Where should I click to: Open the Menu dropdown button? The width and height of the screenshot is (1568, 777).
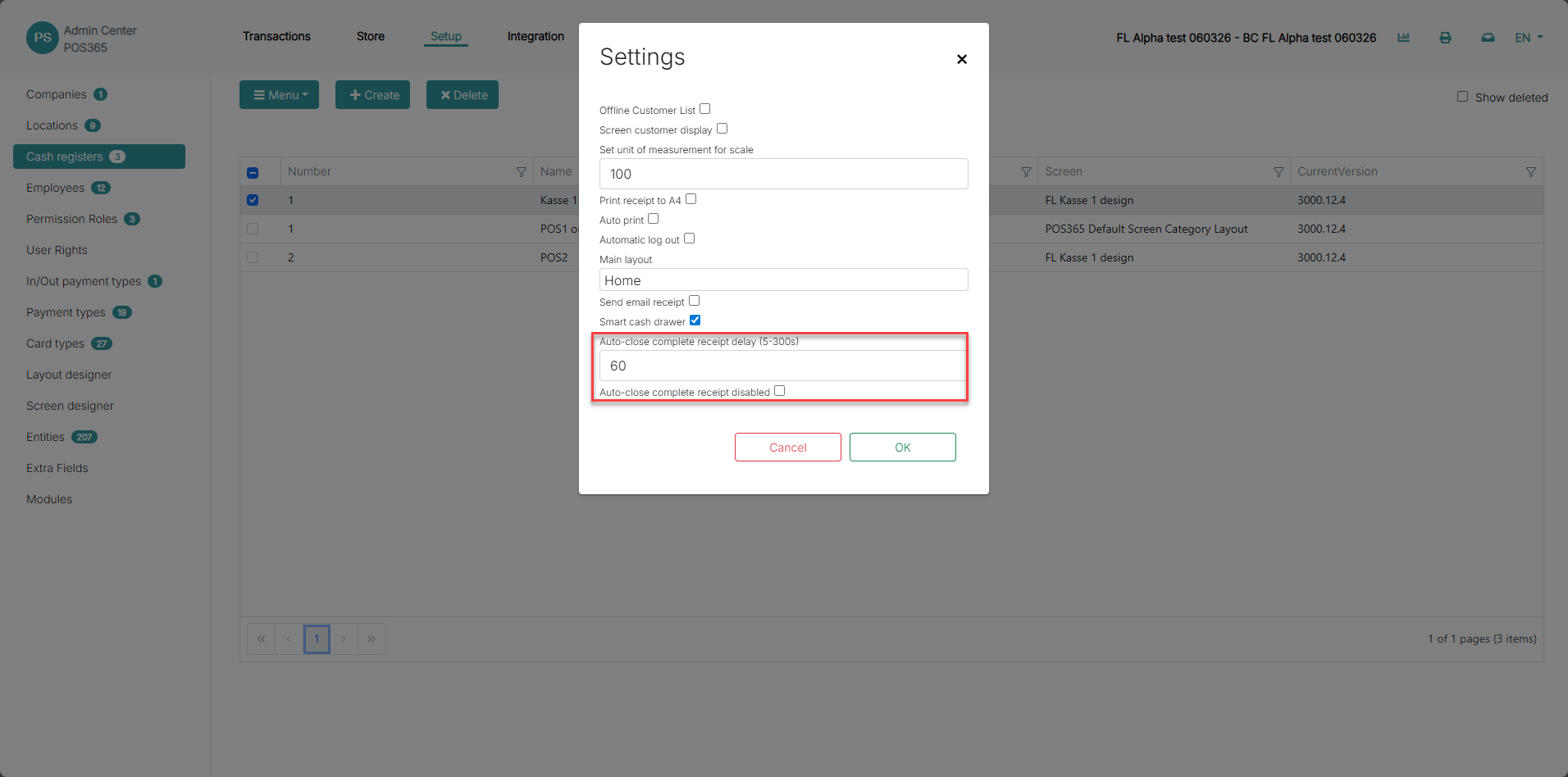(279, 95)
